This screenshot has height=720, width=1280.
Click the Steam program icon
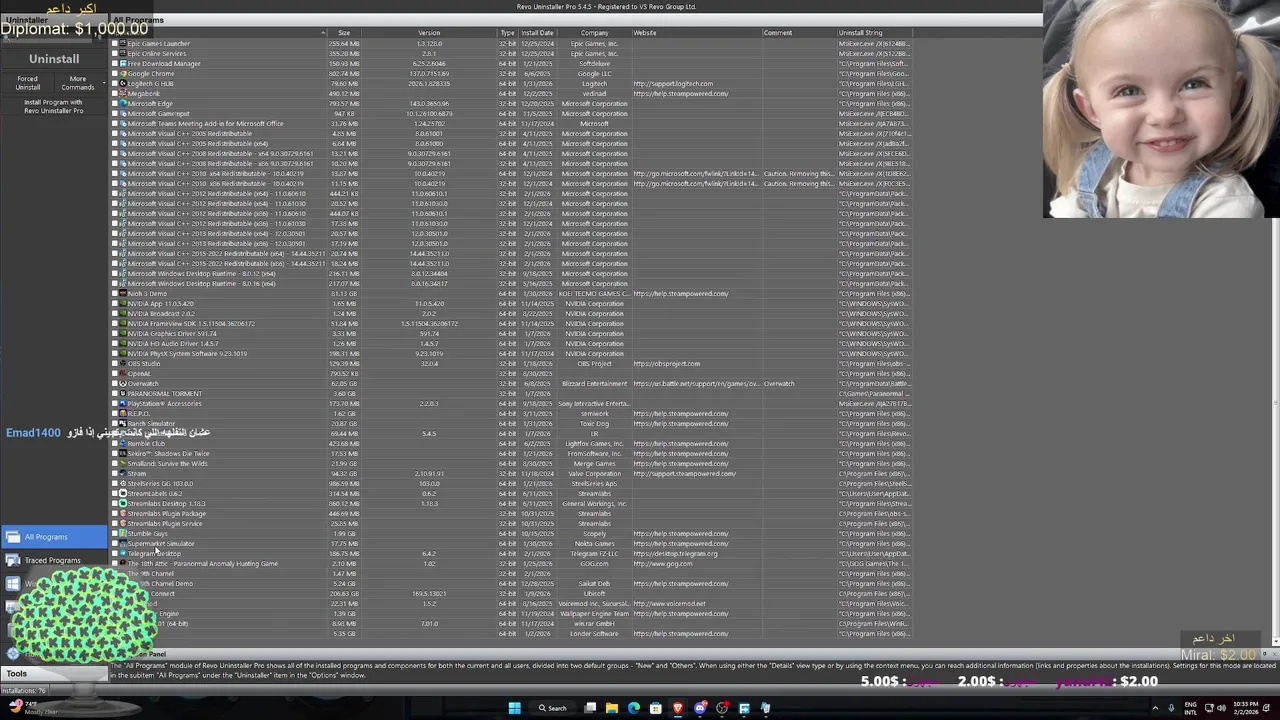[x=123, y=474]
